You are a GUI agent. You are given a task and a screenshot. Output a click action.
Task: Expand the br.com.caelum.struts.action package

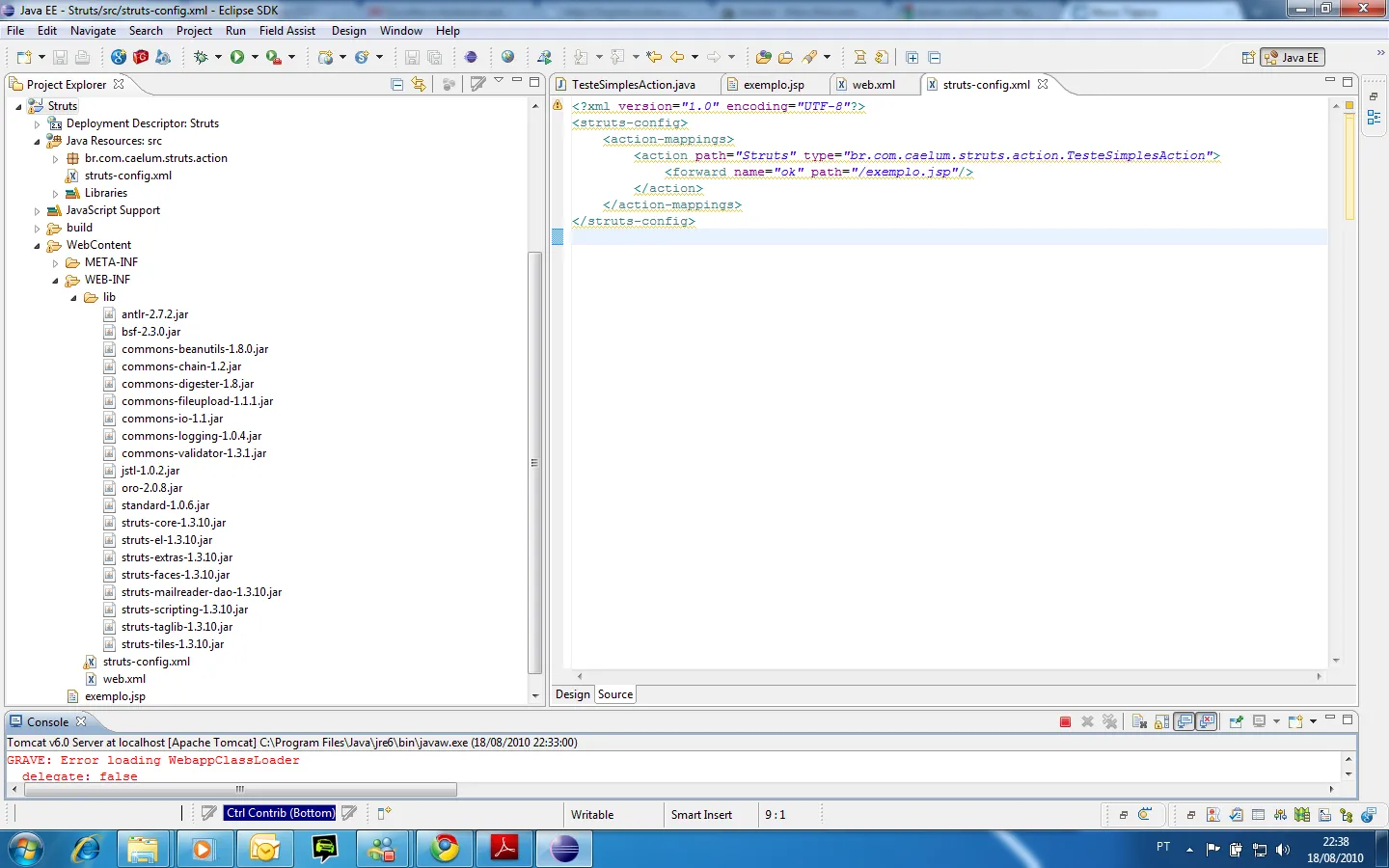point(55,159)
